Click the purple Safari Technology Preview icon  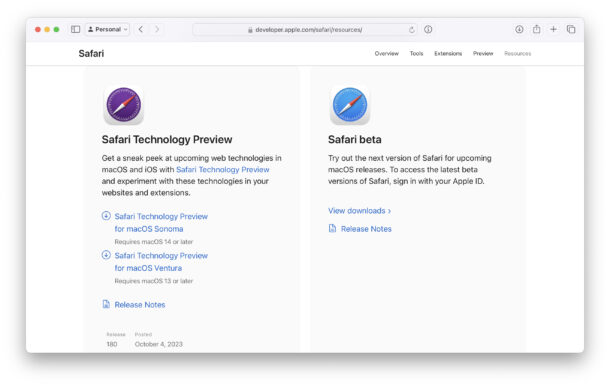point(124,105)
